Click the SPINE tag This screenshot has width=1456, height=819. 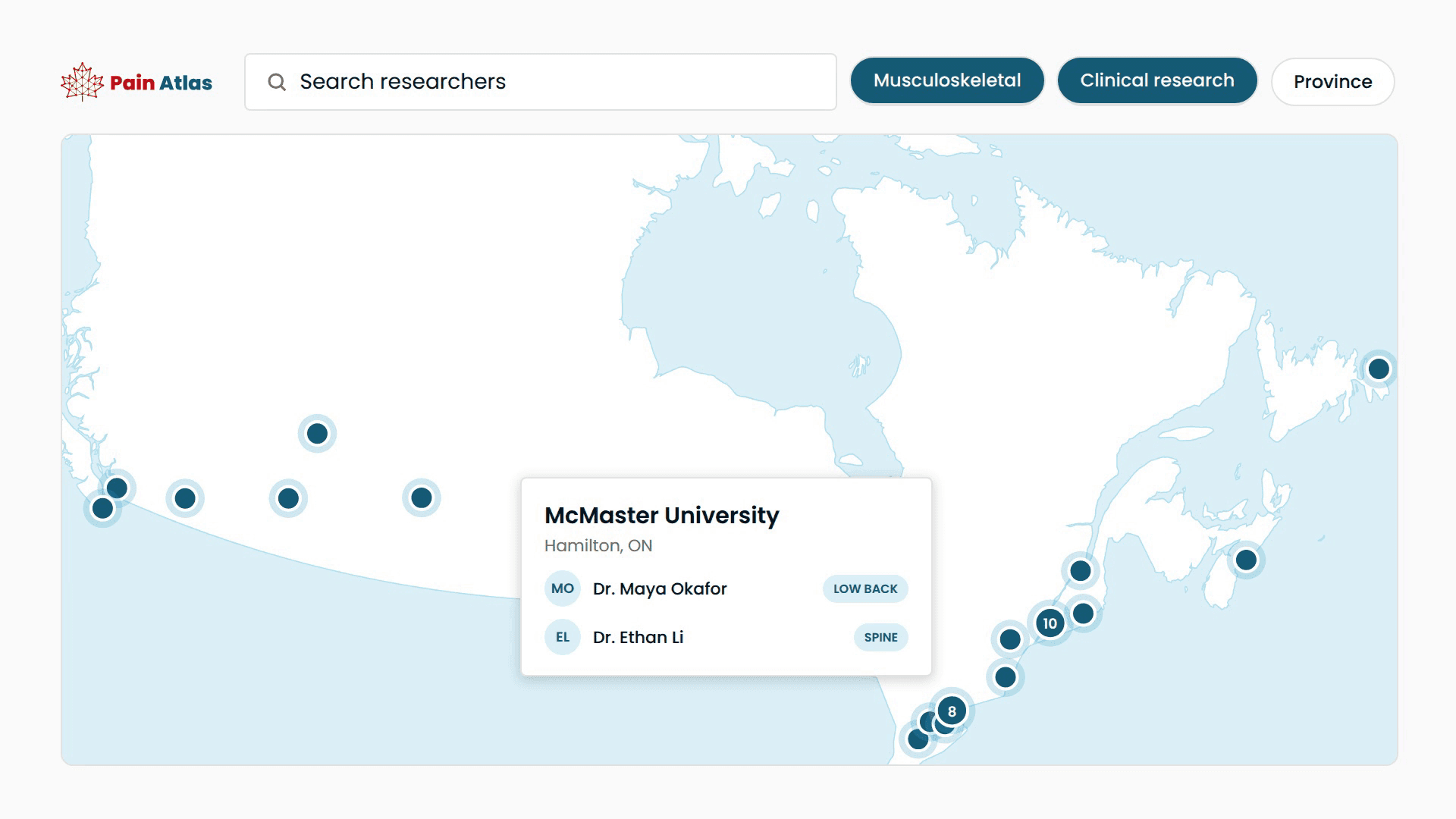click(881, 637)
